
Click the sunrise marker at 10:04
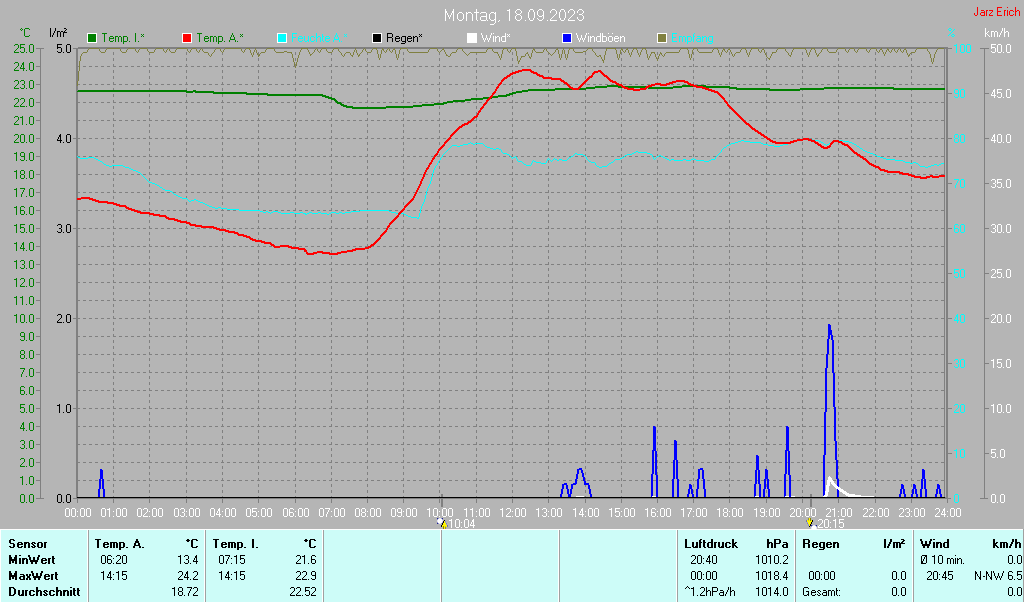coord(442,523)
